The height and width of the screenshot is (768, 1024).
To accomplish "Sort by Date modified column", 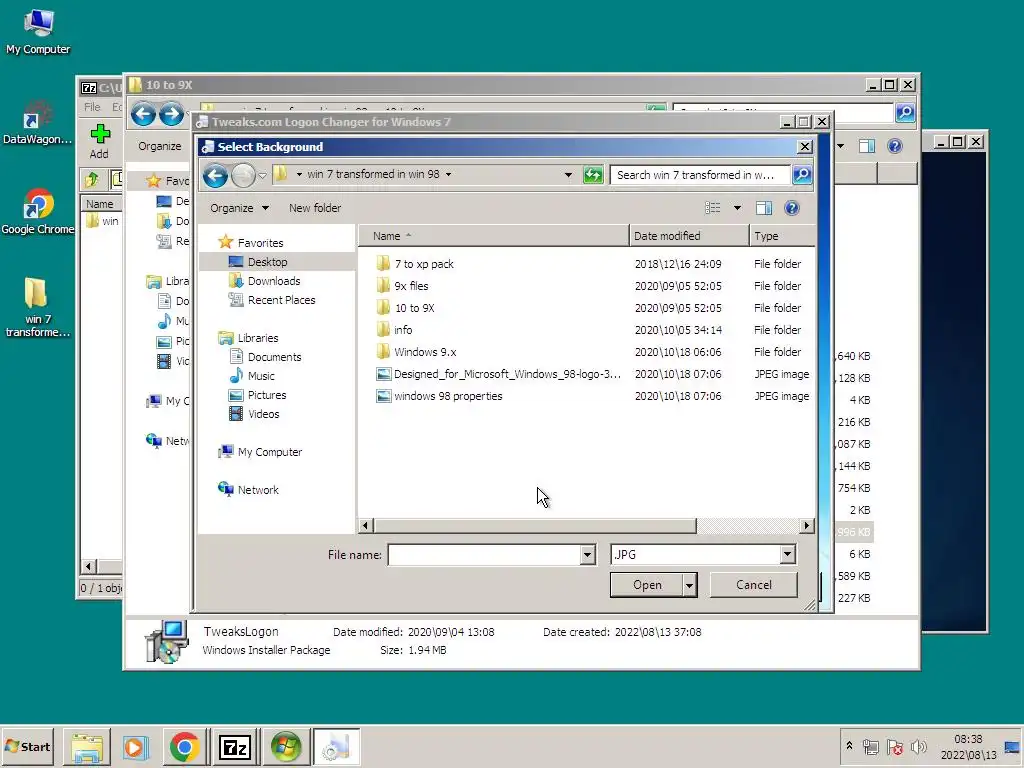I will (689, 236).
